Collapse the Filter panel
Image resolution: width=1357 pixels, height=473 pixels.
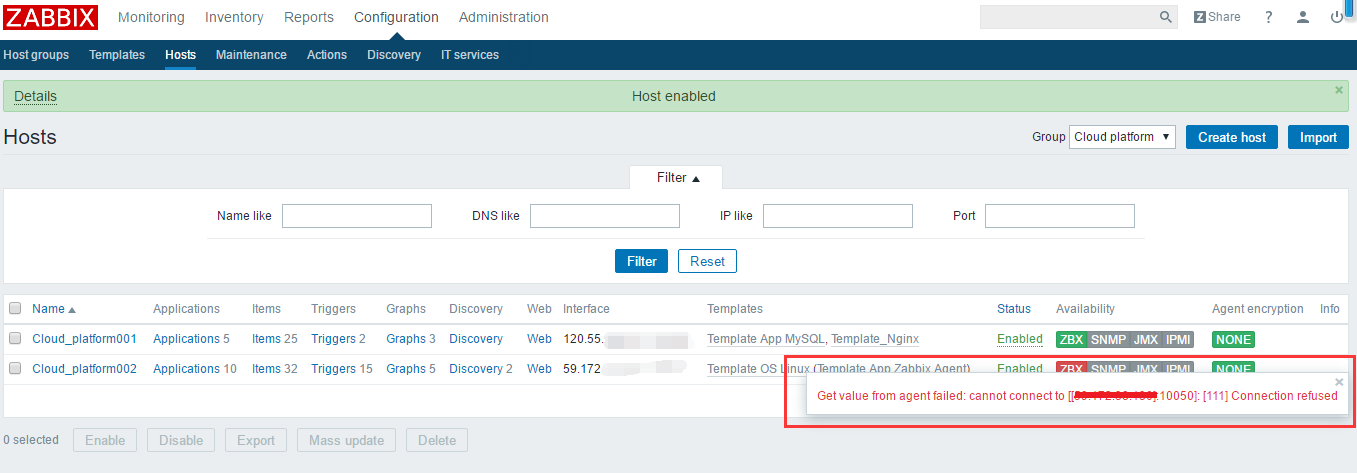677,178
